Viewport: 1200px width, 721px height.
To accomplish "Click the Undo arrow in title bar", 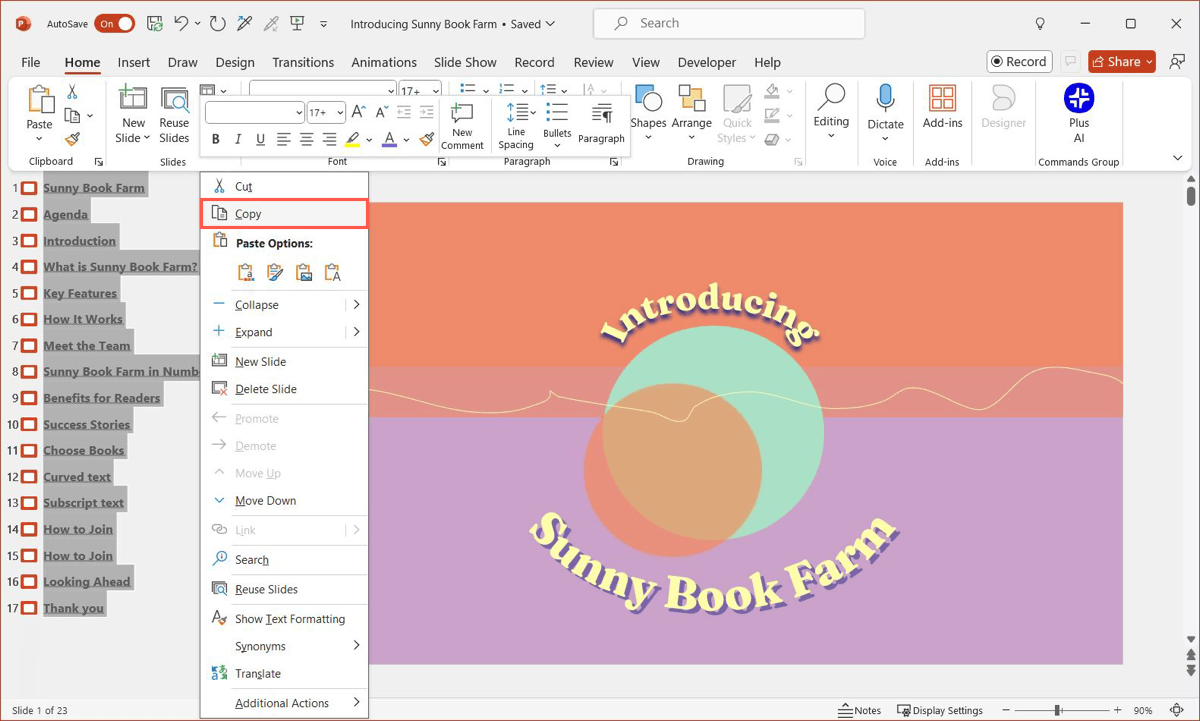I will (181, 23).
